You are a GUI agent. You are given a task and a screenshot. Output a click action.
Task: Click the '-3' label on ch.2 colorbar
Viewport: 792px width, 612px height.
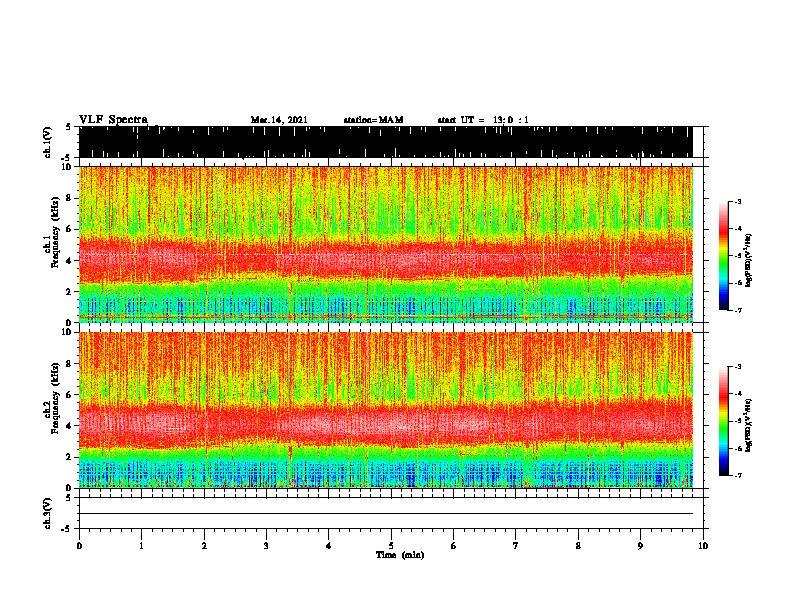tap(737, 367)
